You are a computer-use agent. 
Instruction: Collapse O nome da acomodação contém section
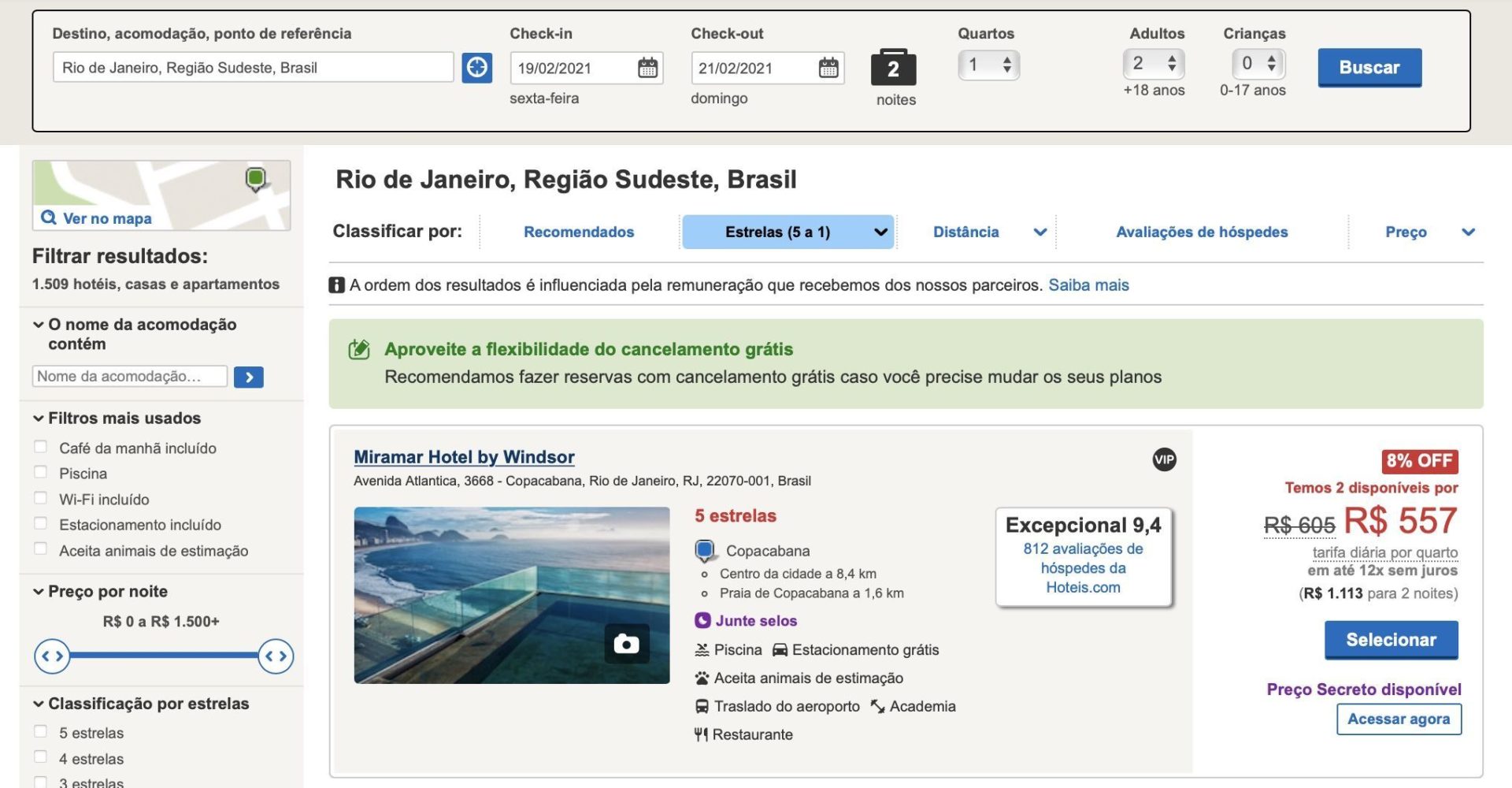tap(38, 325)
